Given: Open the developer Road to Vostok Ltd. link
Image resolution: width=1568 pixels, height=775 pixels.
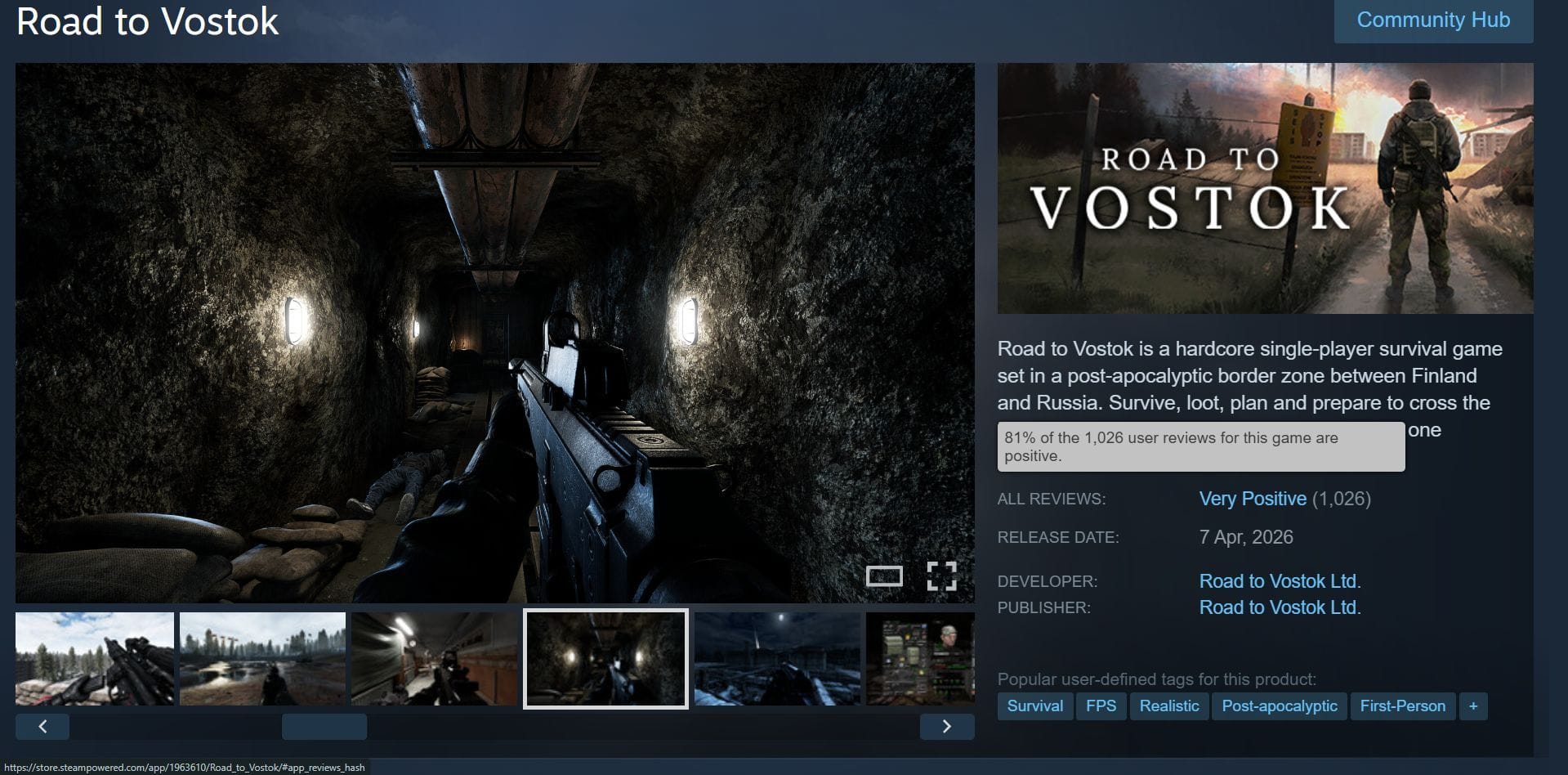Looking at the screenshot, I should 1279,581.
